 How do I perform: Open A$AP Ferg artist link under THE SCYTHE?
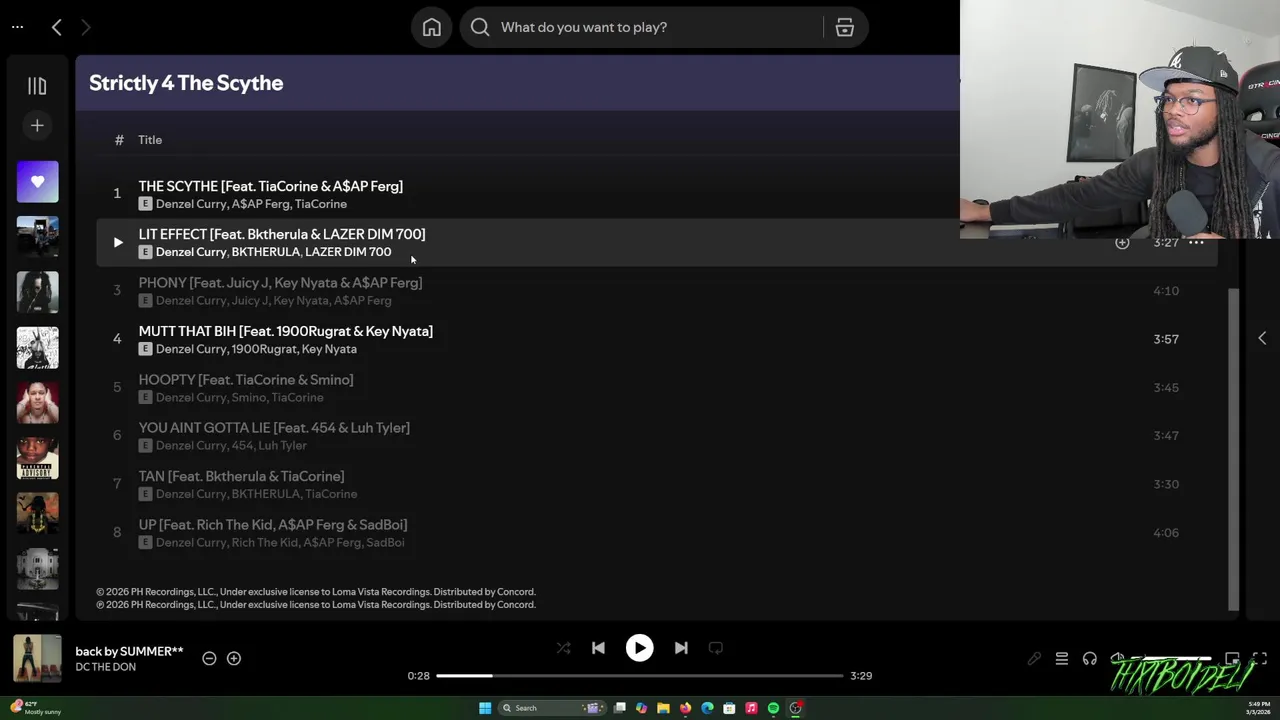[260, 204]
